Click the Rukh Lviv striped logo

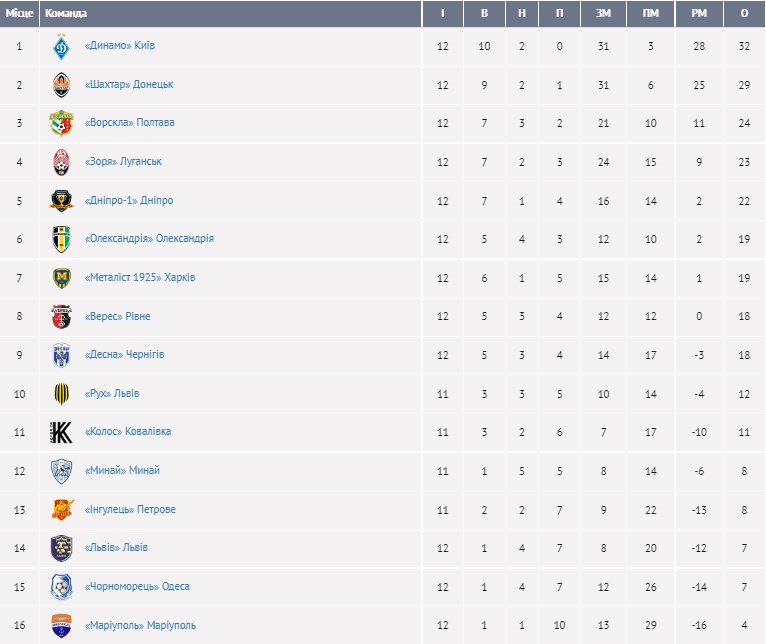62,393
